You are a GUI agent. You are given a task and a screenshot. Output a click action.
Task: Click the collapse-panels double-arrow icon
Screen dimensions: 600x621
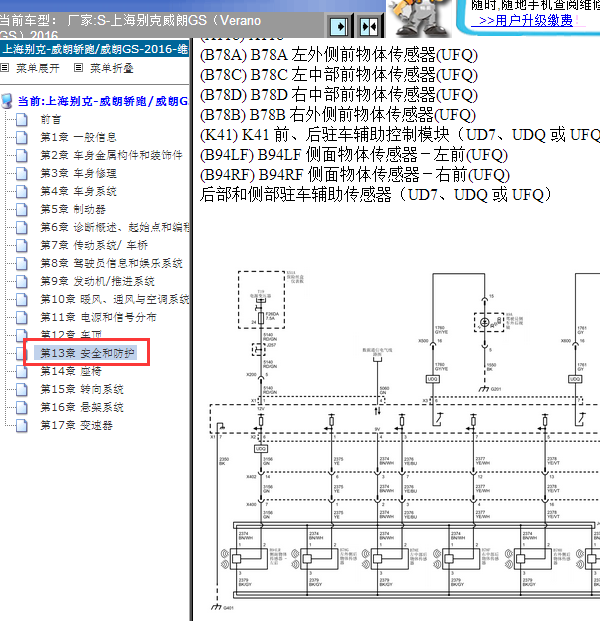369,27
